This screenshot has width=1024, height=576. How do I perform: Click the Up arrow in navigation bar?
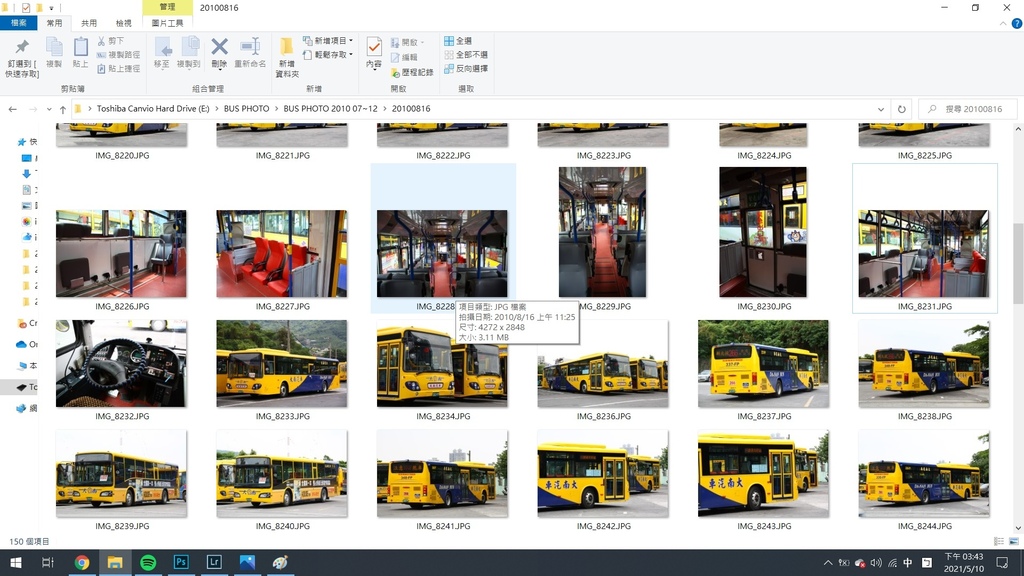pyautogui.click(x=63, y=109)
